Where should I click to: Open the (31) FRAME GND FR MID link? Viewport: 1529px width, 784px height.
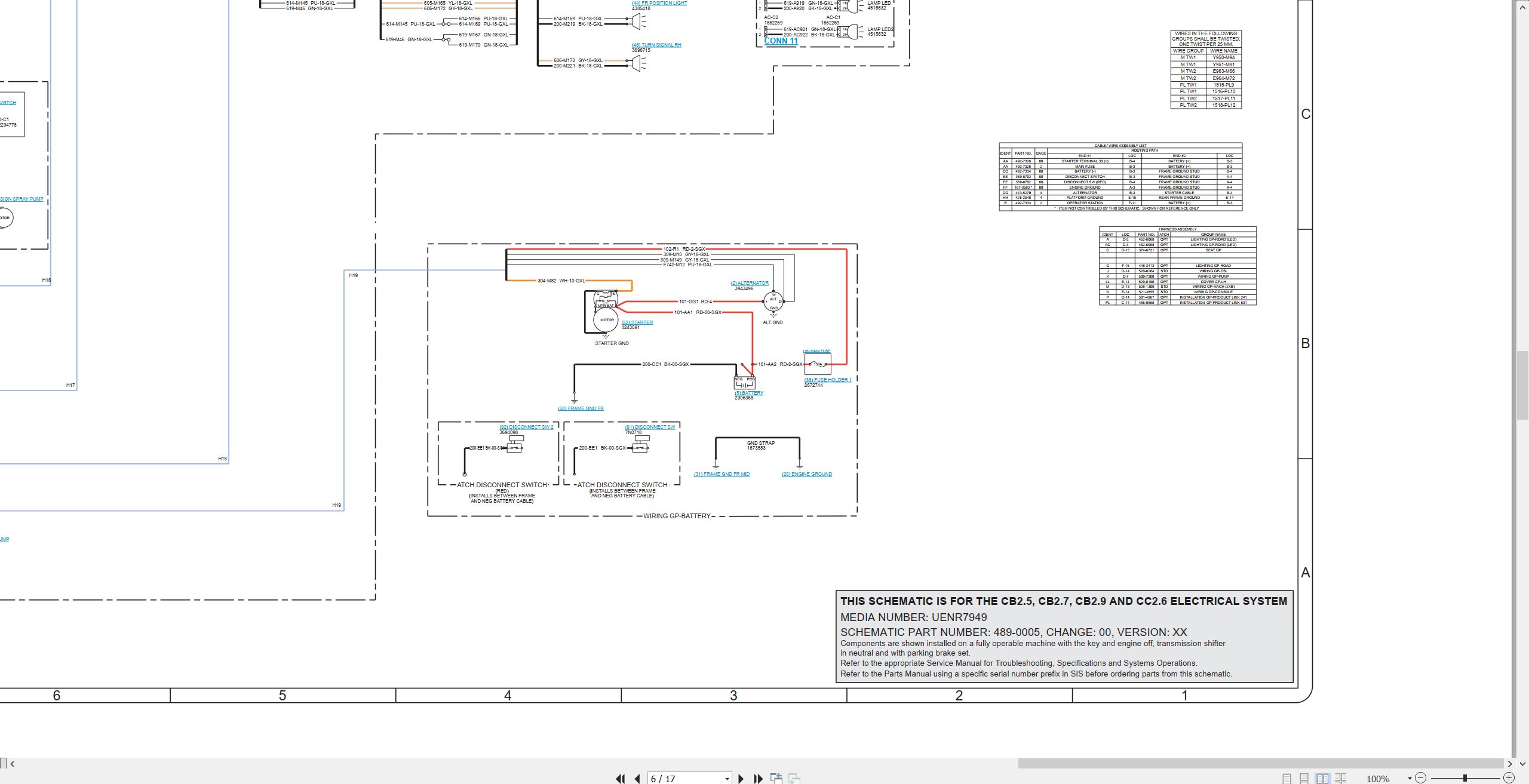point(721,474)
